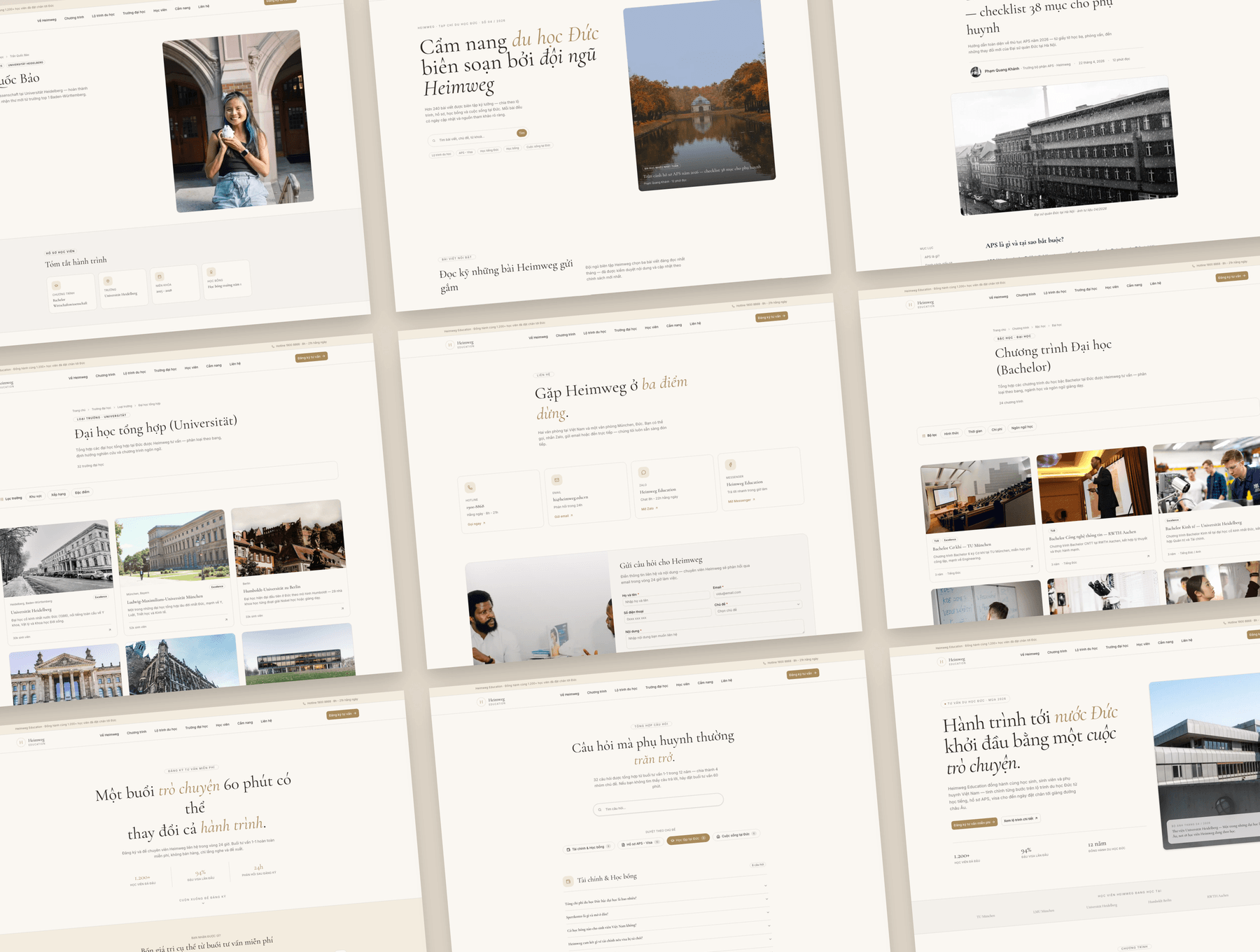This screenshot has height=952, width=1260.
Task: Open the Chi phí filter on the Bachelor page
Action: (997, 429)
